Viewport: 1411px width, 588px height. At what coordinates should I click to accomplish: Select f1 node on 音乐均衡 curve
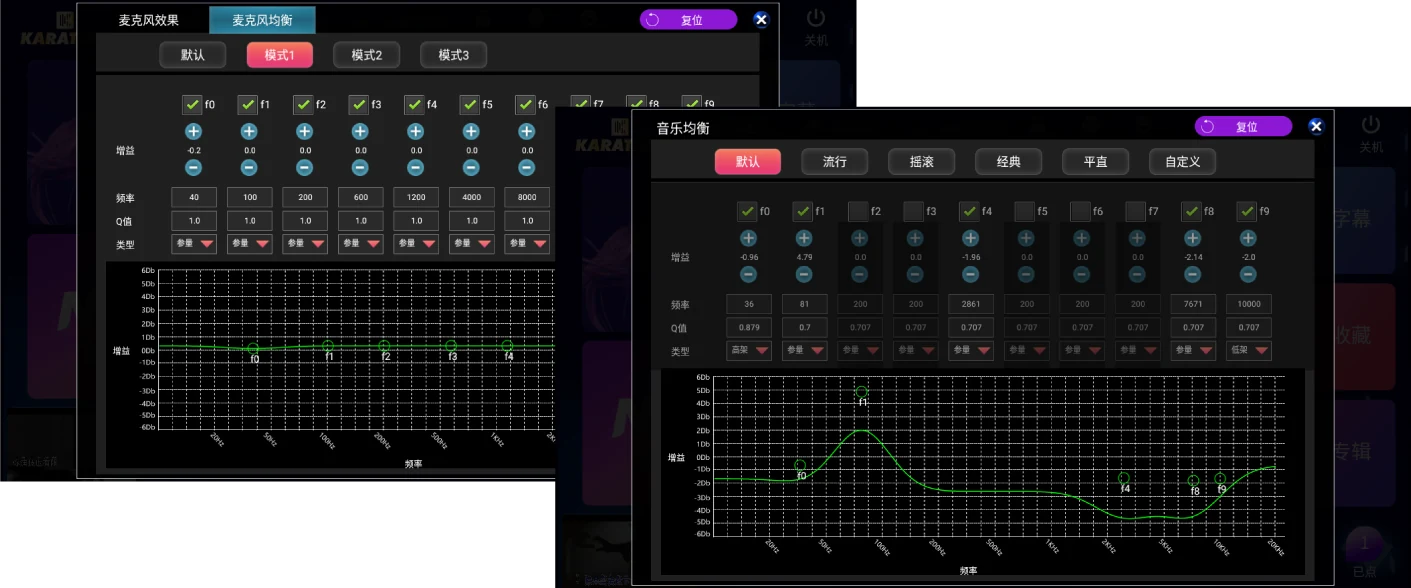[x=862, y=392]
